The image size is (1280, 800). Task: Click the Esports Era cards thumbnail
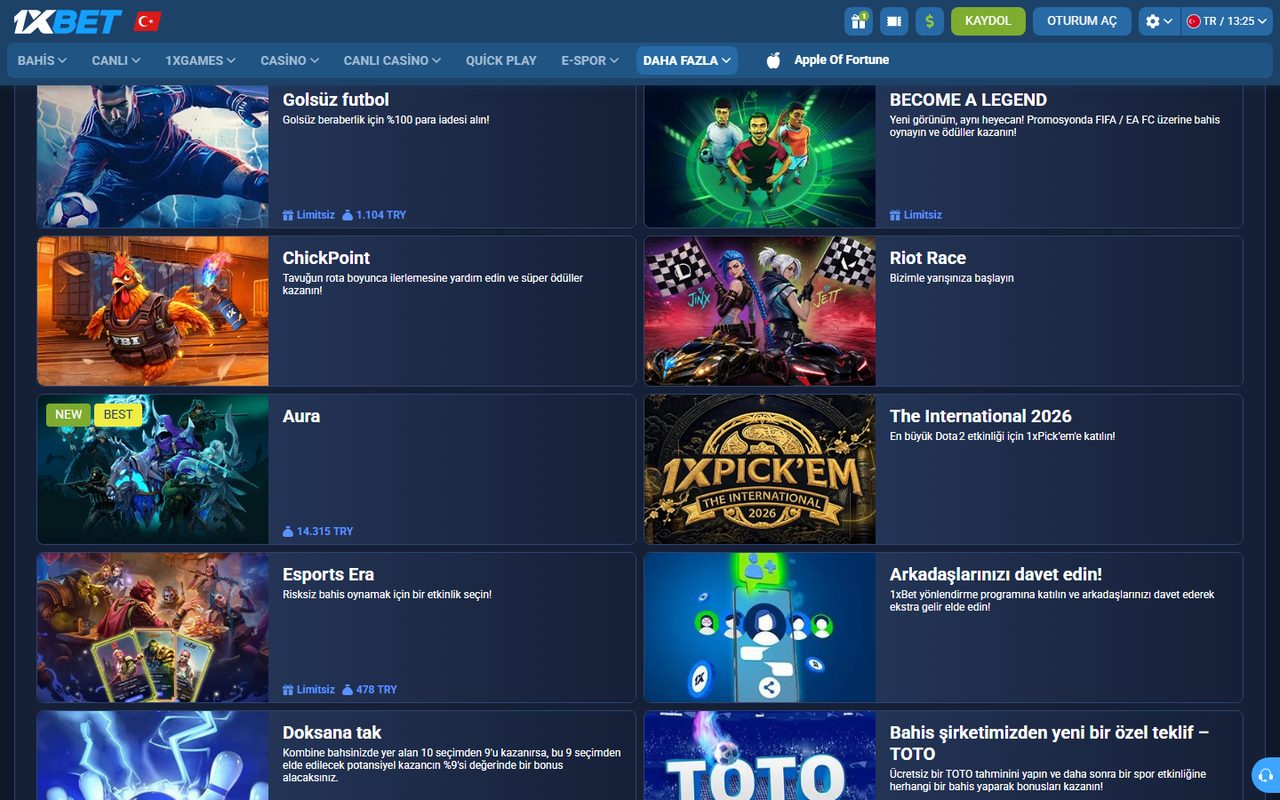coord(153,627)
